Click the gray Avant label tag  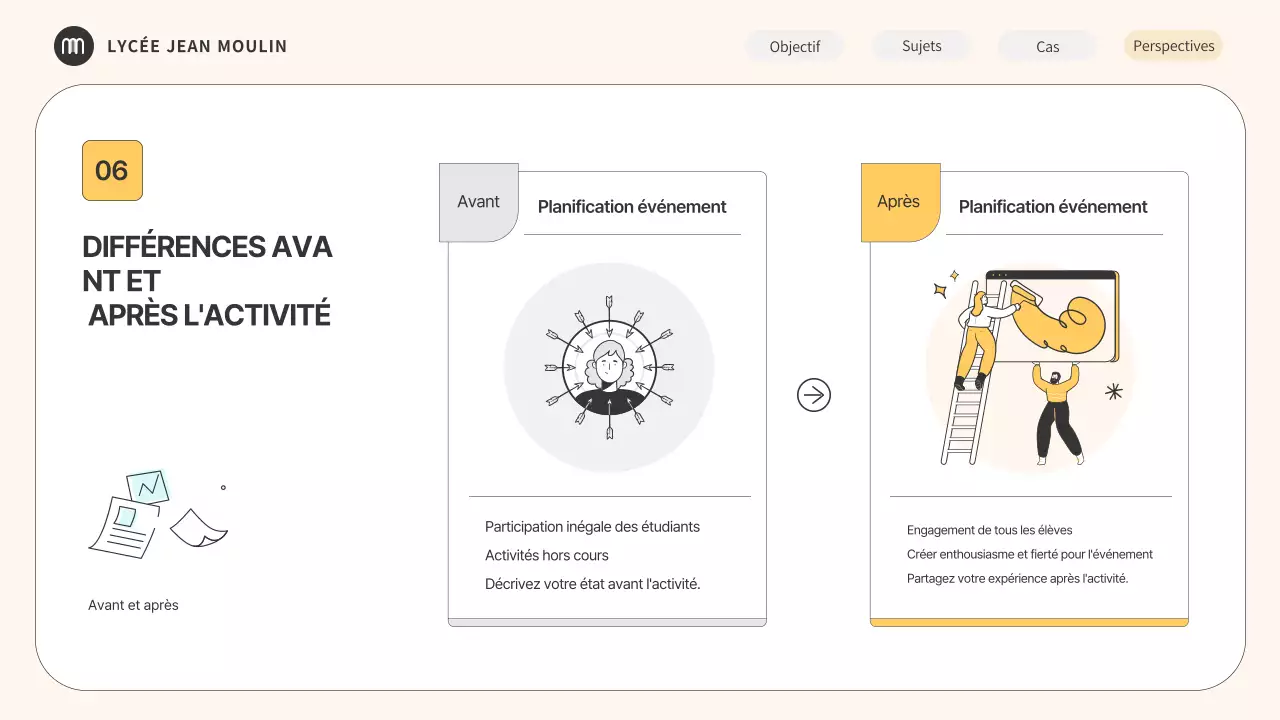(x=478, y=202)
